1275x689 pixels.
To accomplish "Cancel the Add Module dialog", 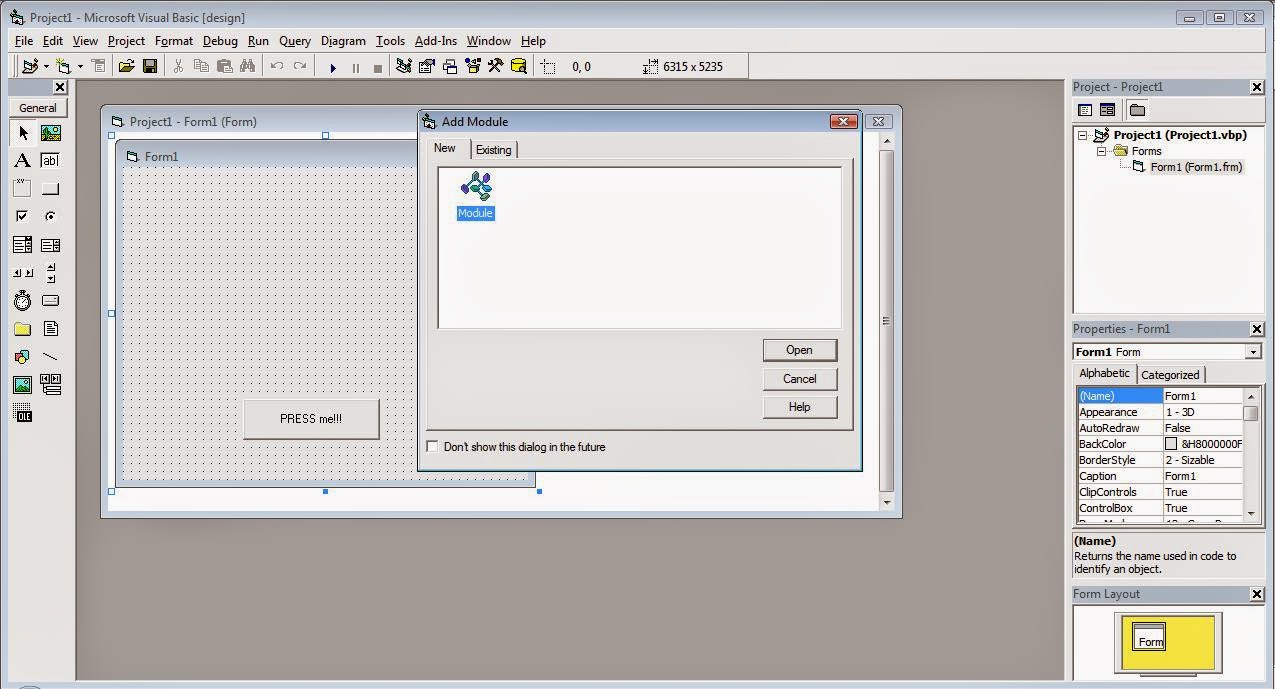I will coord(799,378).
